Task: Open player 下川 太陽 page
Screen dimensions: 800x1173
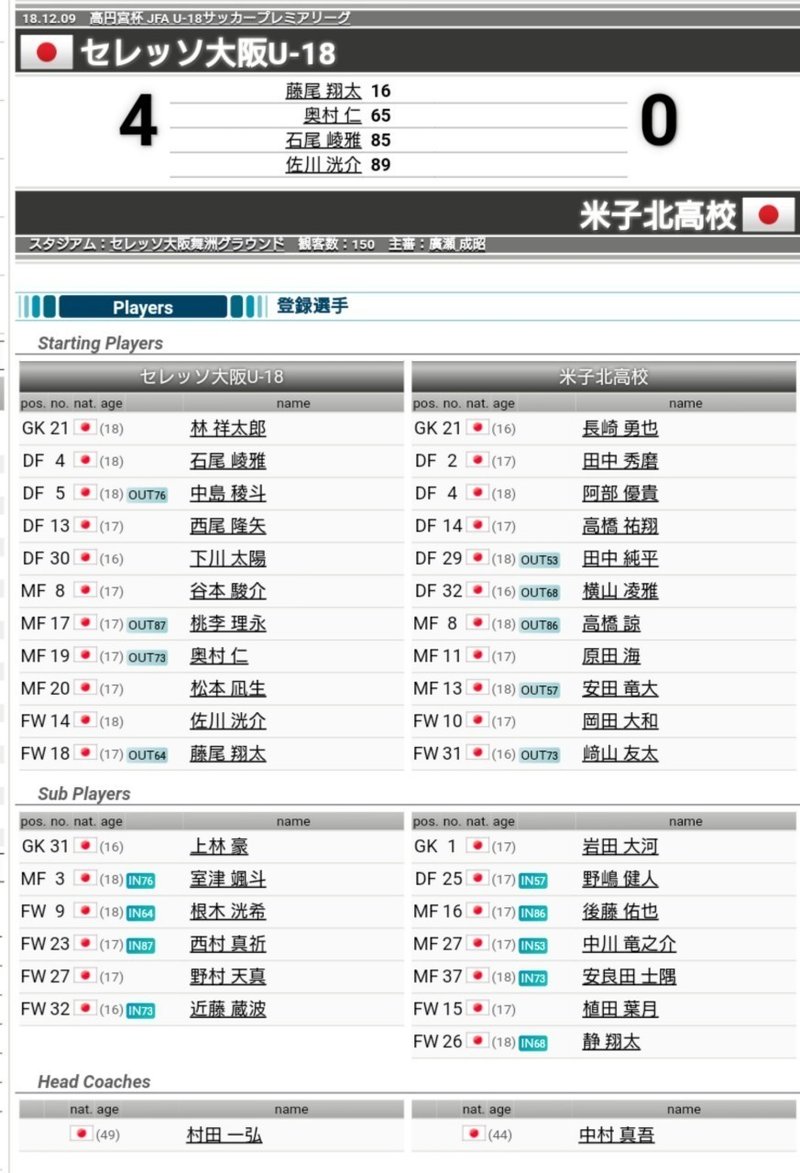Action: pyautogui.click(x=228, y=559)
